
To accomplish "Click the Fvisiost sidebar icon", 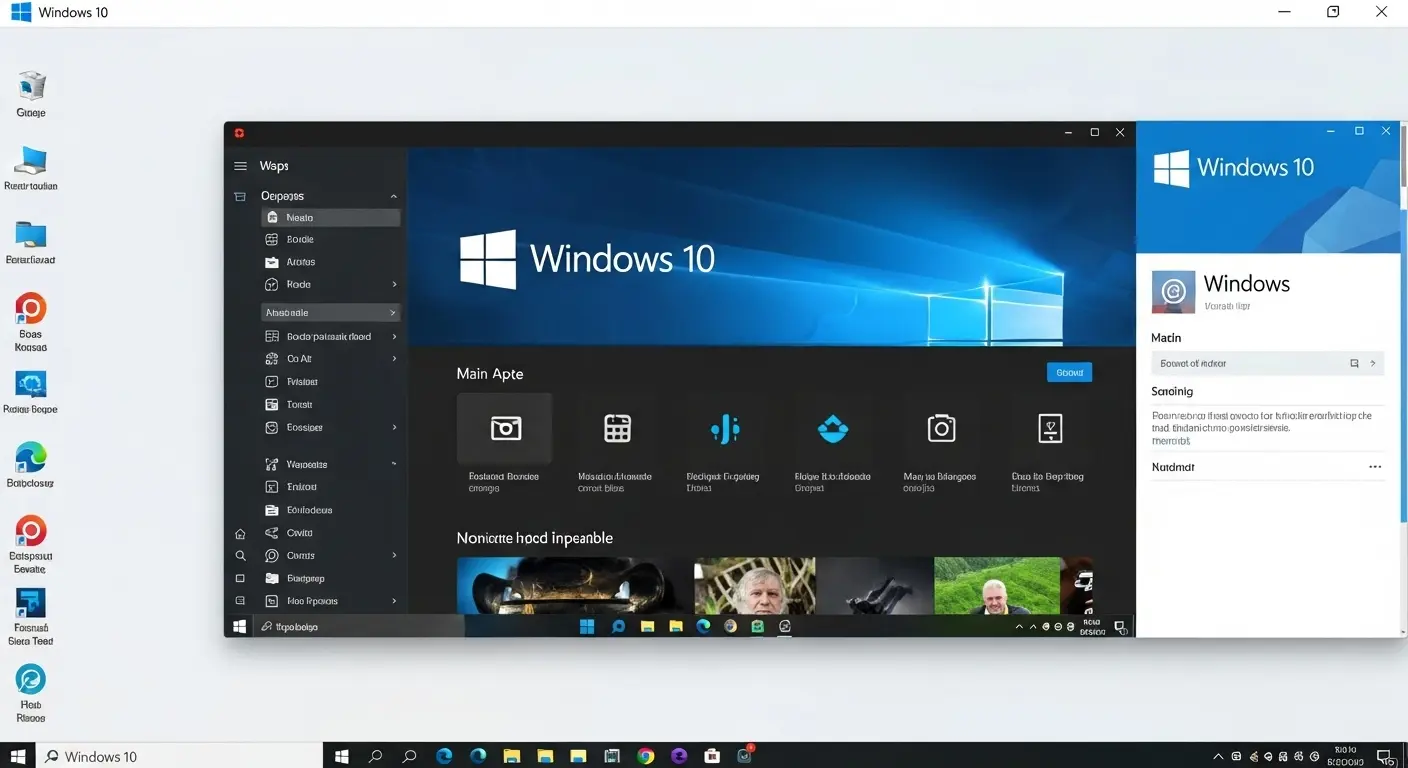I will tap(271, 382).
